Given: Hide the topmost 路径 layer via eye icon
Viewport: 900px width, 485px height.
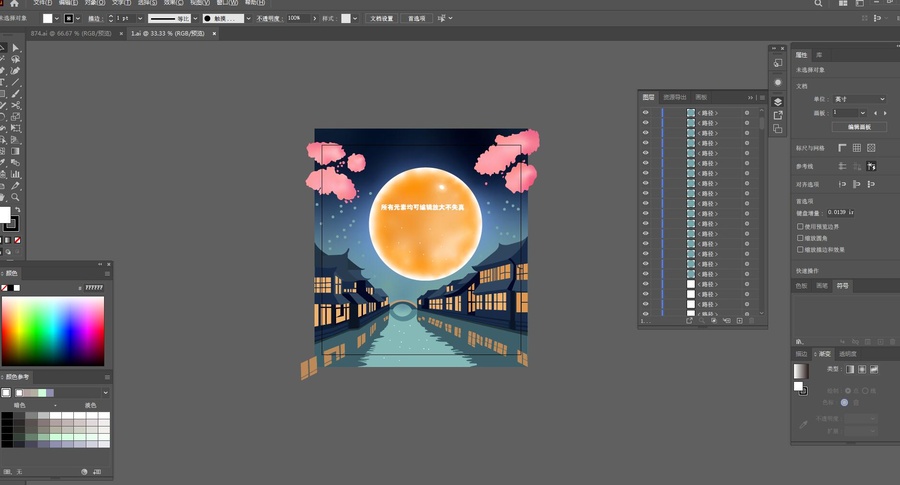Looking at the screenshot, I should pyautogui.click(x=646, y=113).
